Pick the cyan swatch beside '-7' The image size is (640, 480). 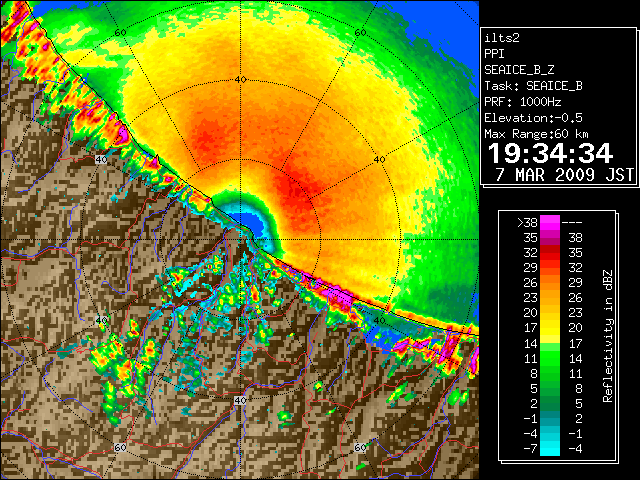coord(550,449)
